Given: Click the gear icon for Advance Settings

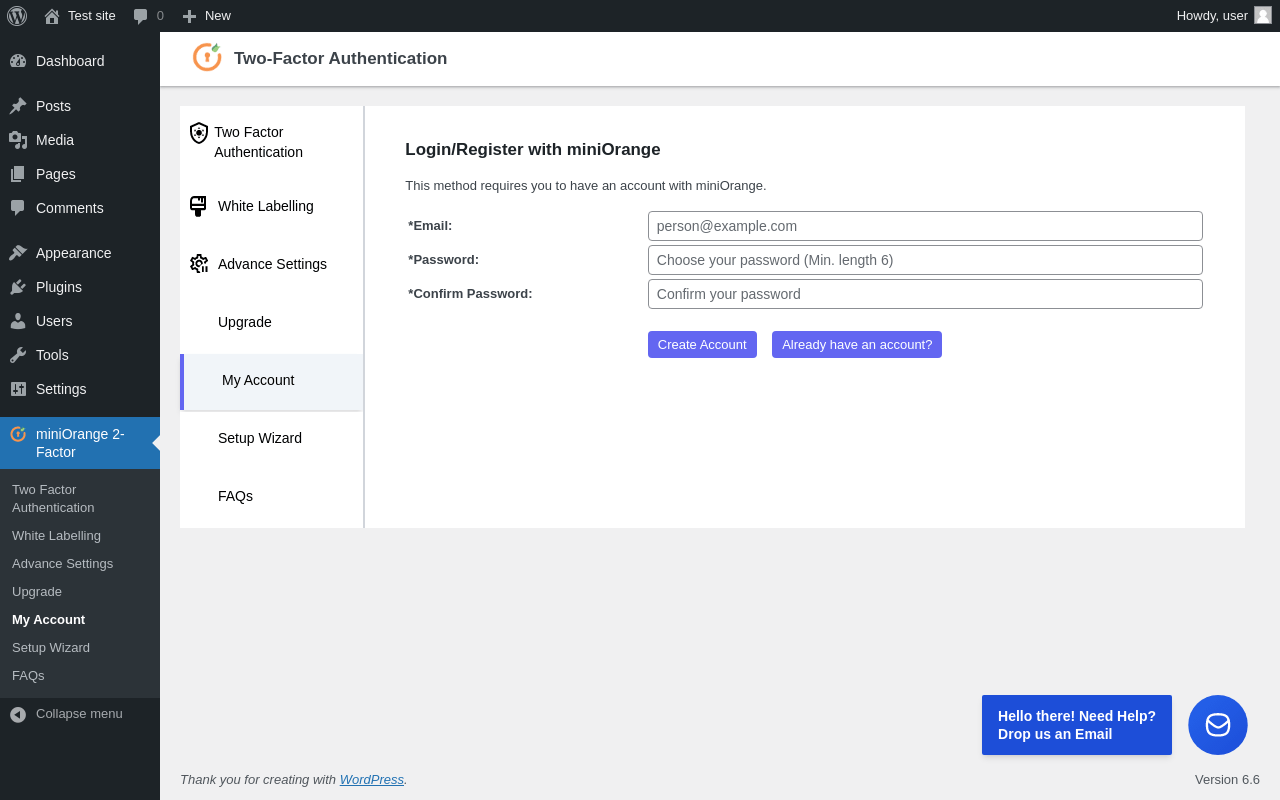Looking at the screenshot, I should 199,264.
